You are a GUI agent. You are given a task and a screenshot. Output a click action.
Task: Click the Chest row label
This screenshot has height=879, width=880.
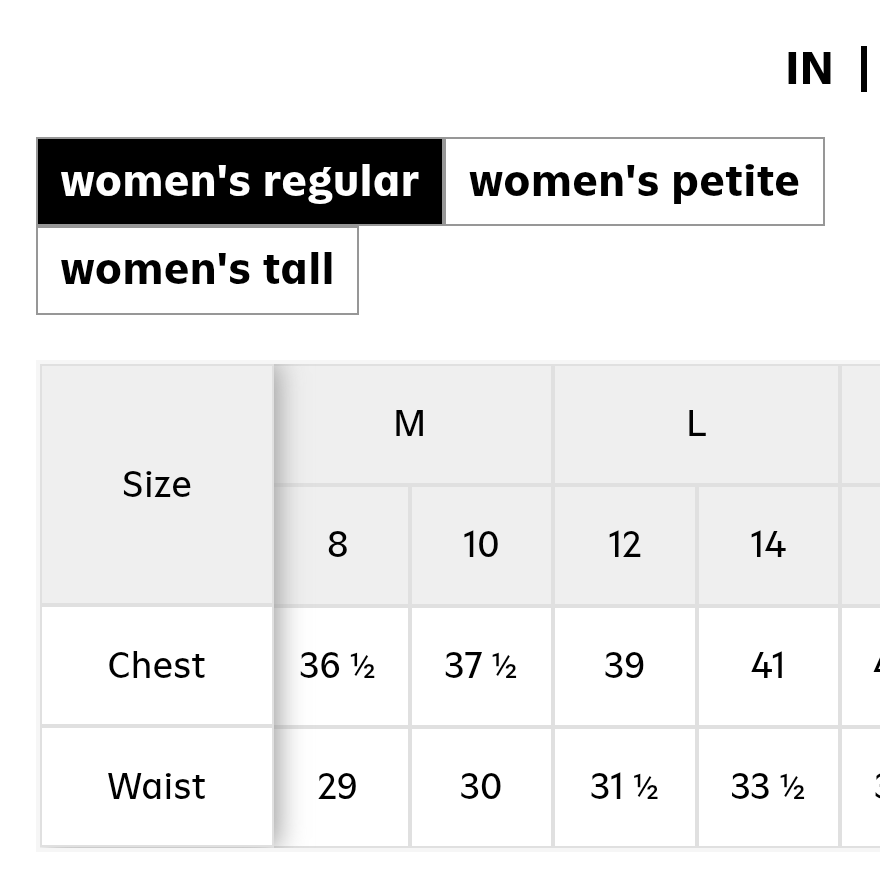[157, 666]
